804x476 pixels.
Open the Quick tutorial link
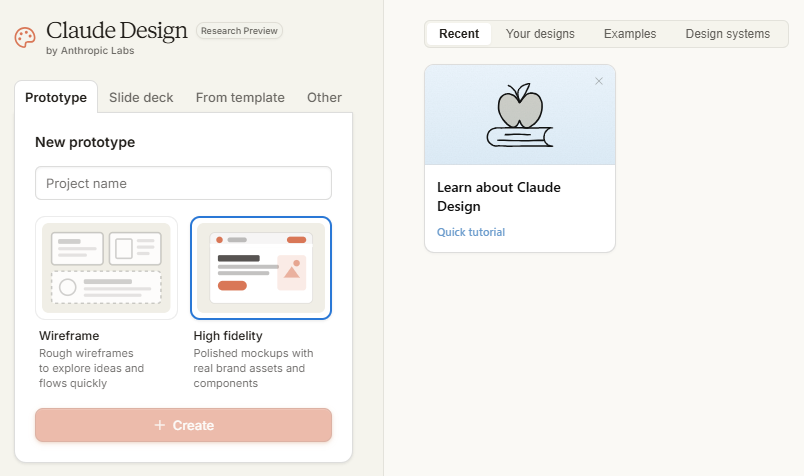(x=471, y=232)
